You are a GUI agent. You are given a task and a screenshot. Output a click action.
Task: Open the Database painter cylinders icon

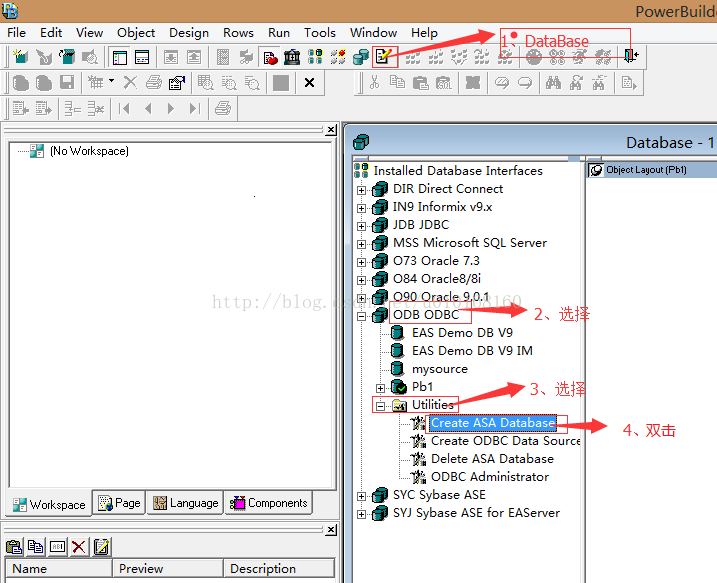tap(361, 57)
